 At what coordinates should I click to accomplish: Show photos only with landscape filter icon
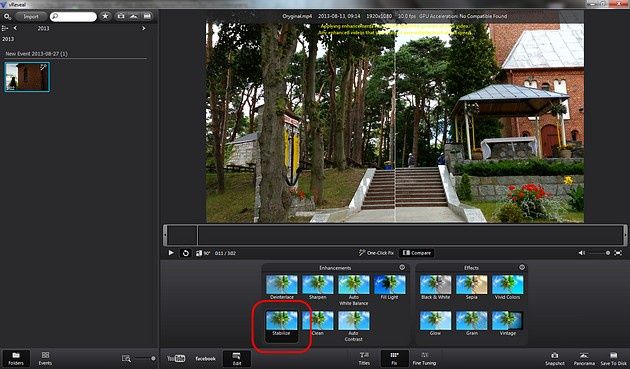pyautogui.click(x=134, y=16)
